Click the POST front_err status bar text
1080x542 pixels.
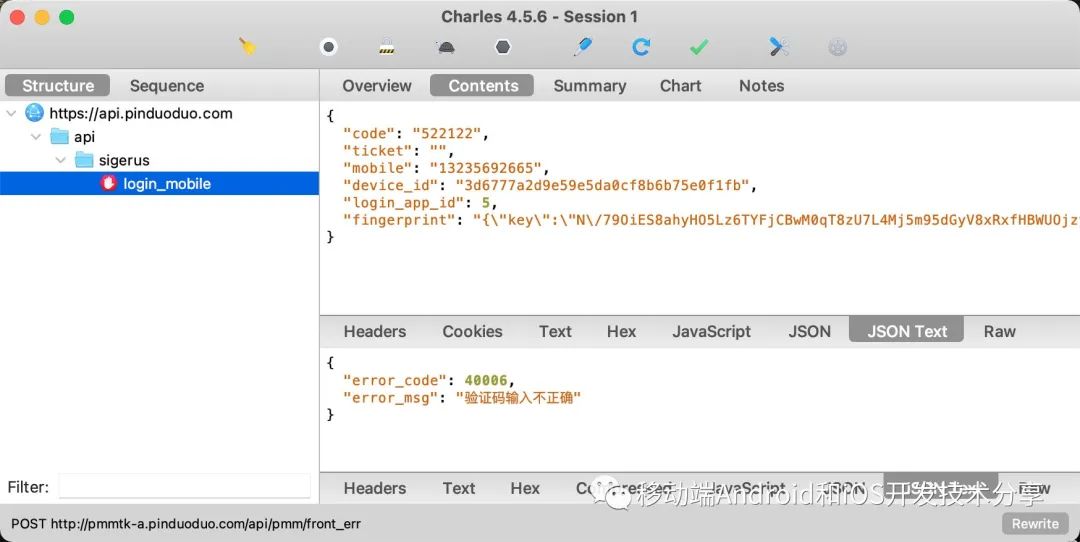[x=186, y=524]
